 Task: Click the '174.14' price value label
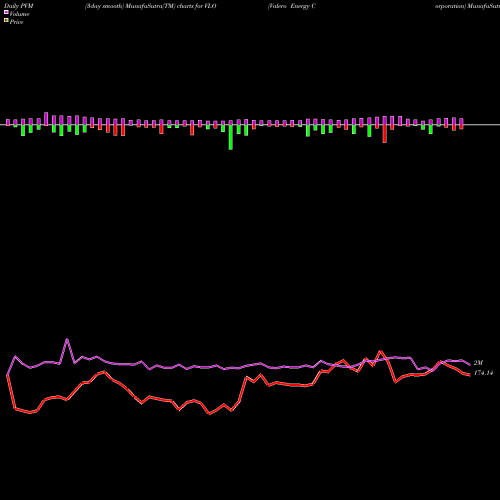click(483, 373)
